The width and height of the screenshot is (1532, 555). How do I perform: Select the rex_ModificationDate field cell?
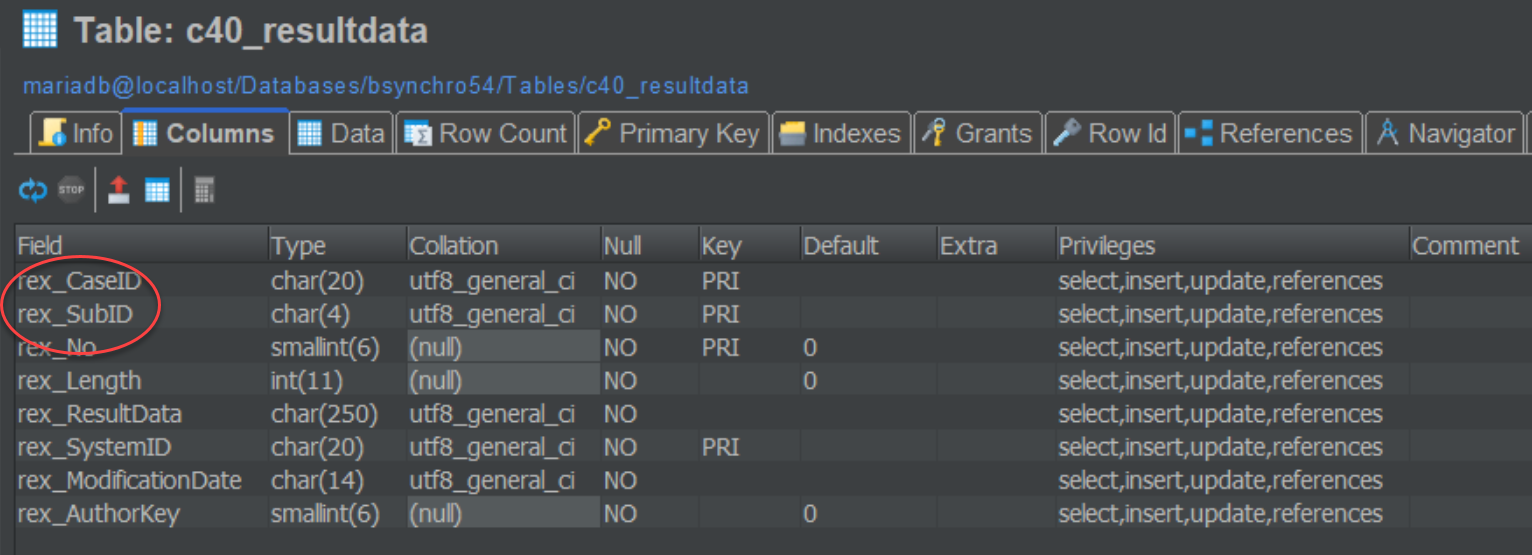point(141,480)
